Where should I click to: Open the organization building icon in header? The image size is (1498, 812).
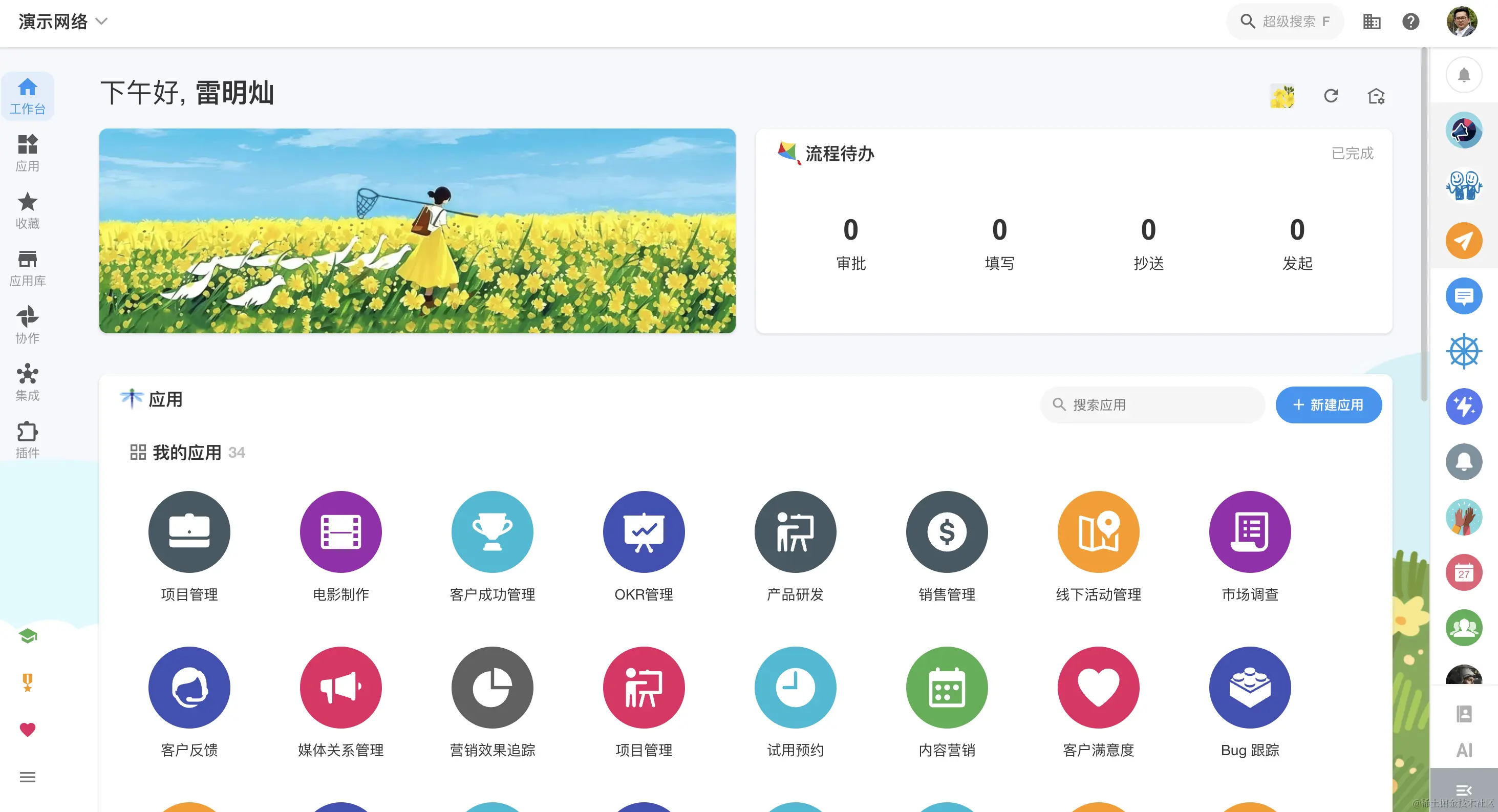coord(1371,22)
